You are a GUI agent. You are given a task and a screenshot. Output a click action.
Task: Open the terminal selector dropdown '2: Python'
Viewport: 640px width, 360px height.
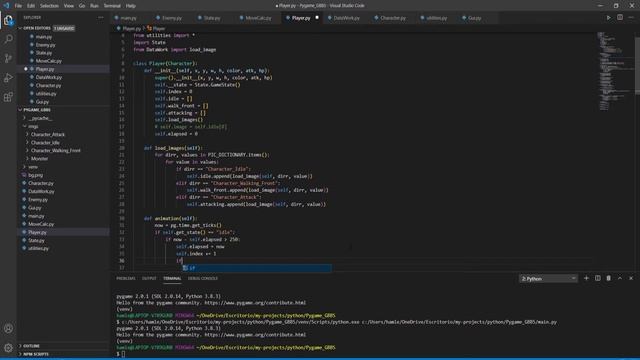548,278
